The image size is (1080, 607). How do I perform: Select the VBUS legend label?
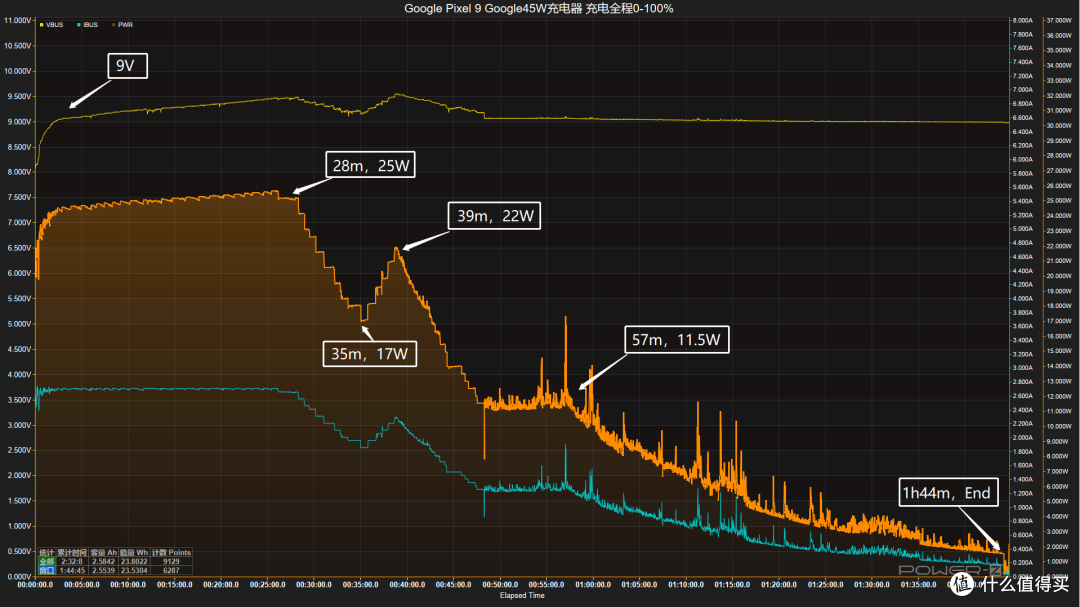point(54,25)
